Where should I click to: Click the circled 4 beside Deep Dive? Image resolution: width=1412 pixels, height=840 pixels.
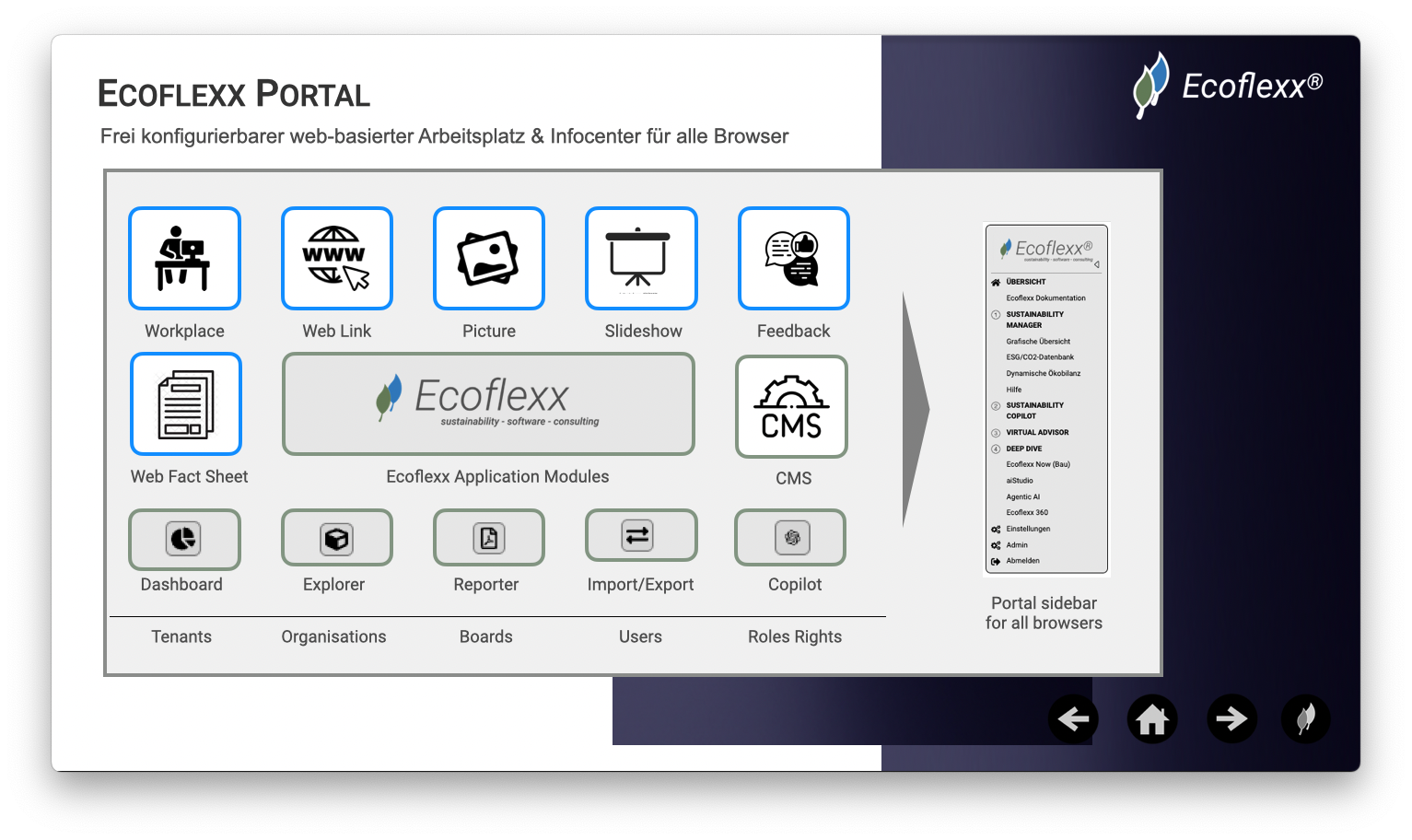click(x=996, y=449)
